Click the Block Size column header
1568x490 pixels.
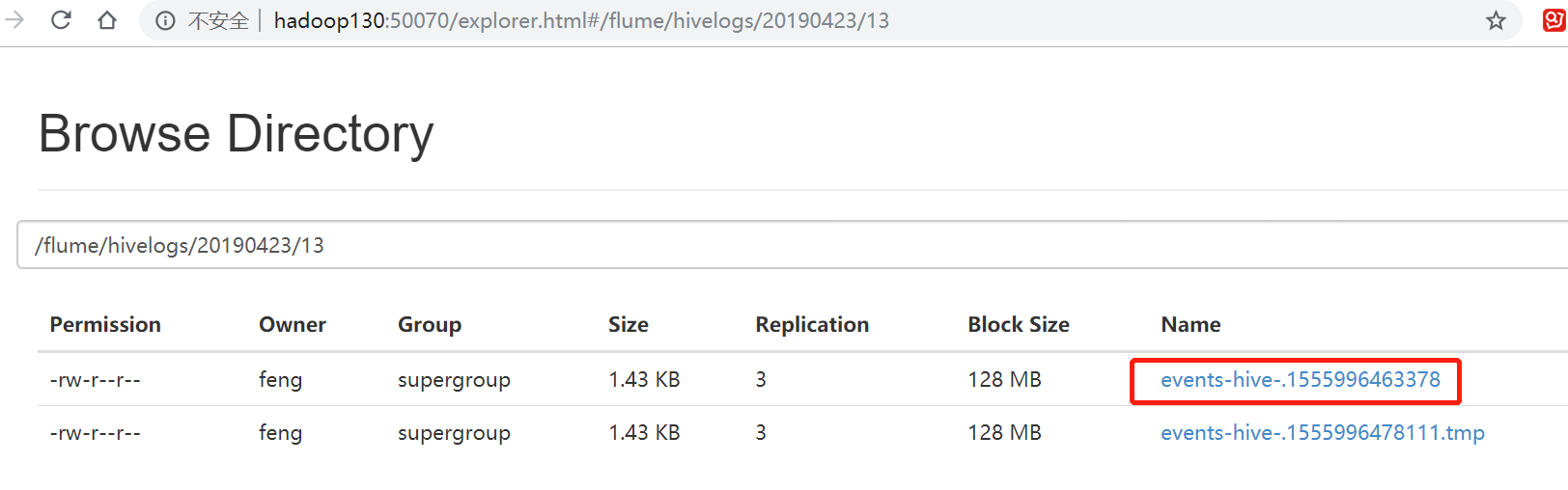coord(1019,325)
